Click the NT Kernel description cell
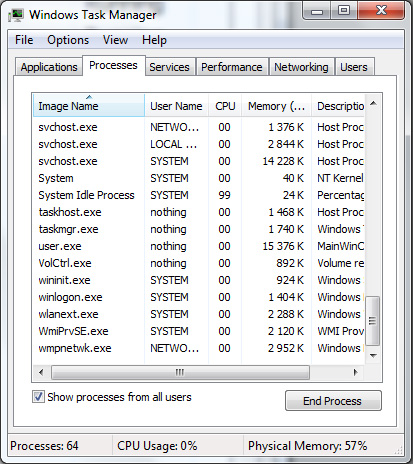 pyautogui.click(x=340, y=178)
